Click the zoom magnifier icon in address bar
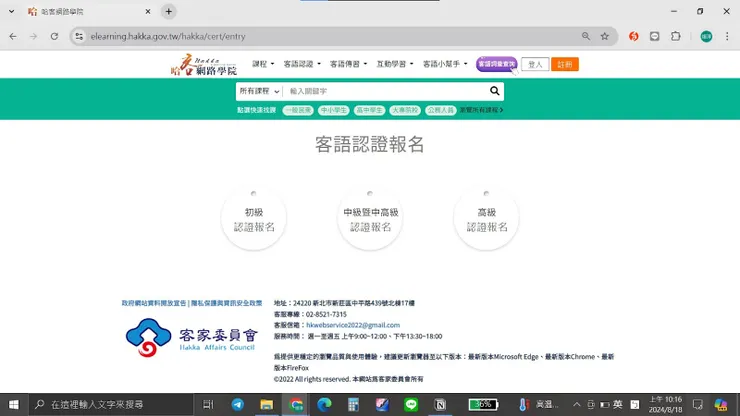Image resolution: width=740 pixels, height=416 pixels. pyautogui.click(x=586, y=36)
